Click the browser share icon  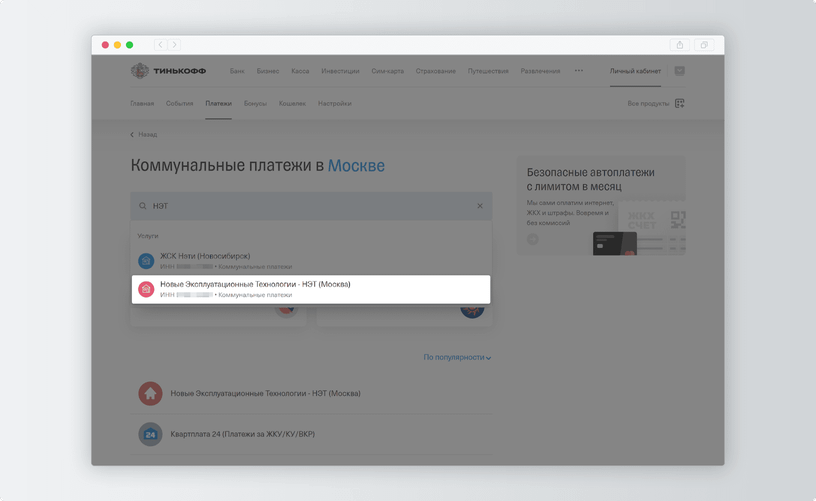tap(680, 45)
